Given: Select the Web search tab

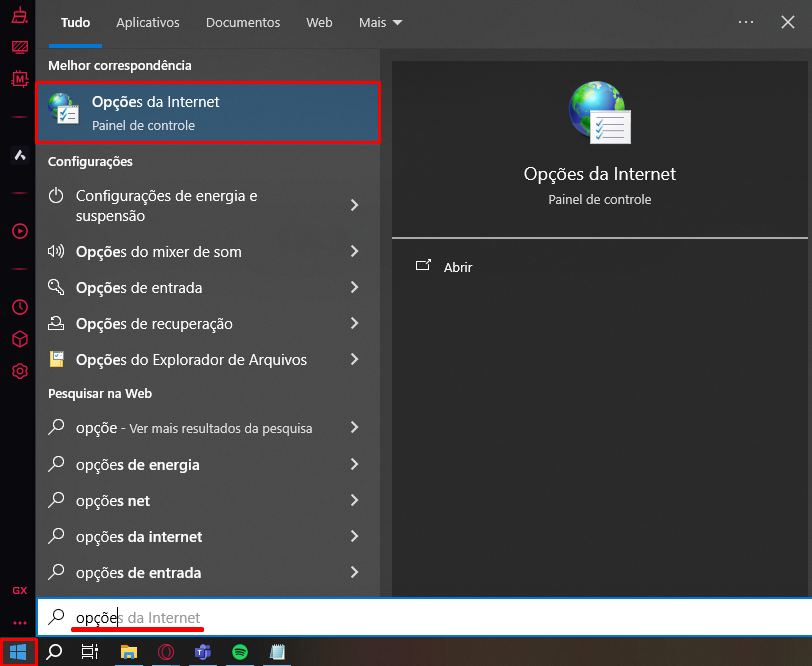Looking at the screenshot, I should [319, 22].
